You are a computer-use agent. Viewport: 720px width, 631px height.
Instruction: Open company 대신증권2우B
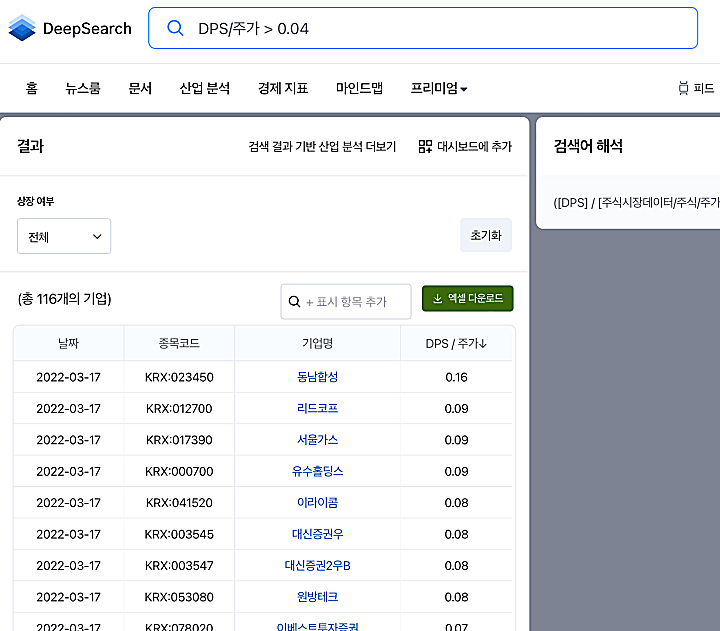click(317, 565)
